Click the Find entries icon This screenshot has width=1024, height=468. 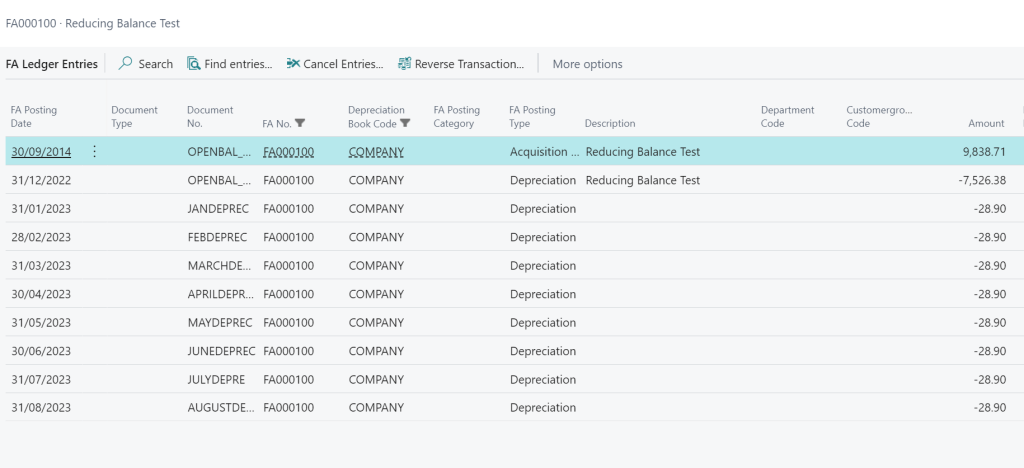click(x=194, y=64)
